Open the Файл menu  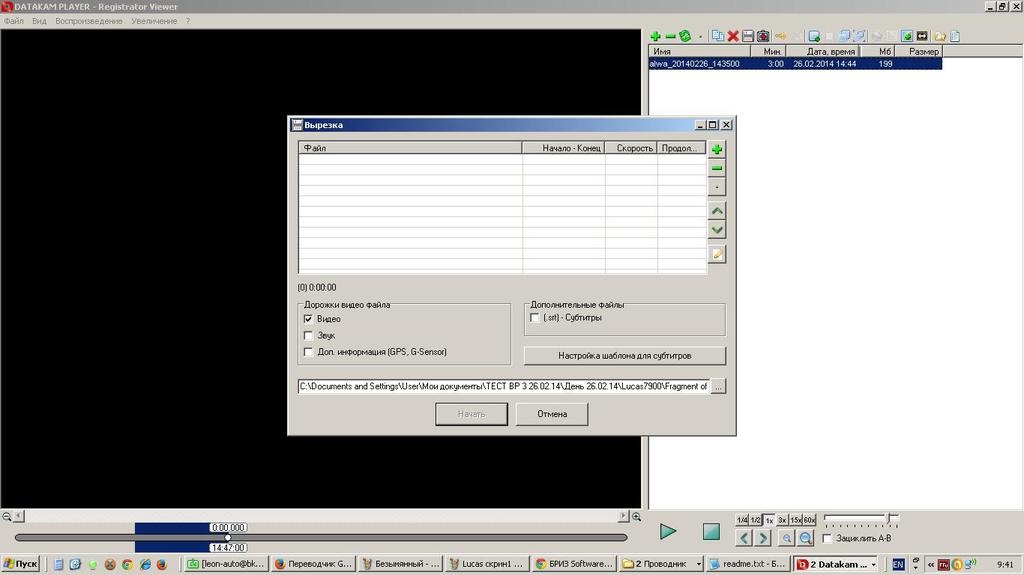point(13,21)
